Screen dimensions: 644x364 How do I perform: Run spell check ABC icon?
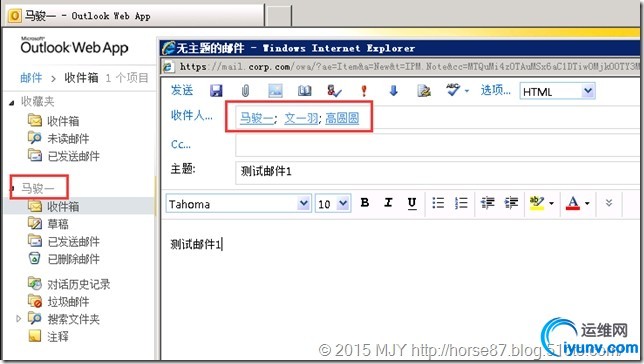point(453,90)
